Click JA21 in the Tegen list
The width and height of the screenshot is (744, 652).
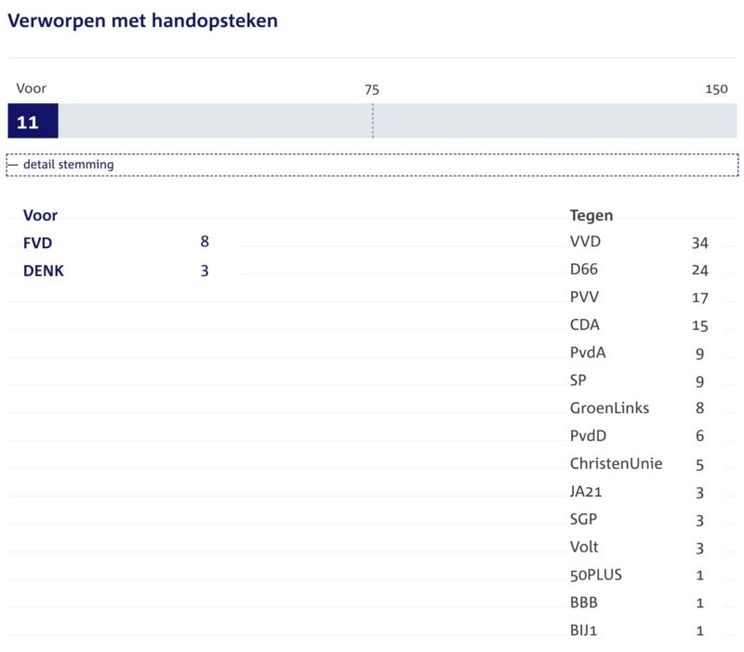click(x=585, y=492)
